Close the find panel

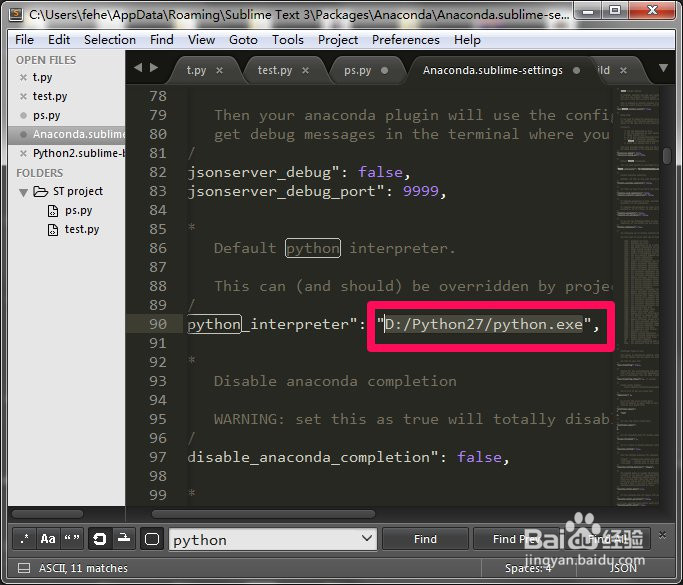pos(663,534)
